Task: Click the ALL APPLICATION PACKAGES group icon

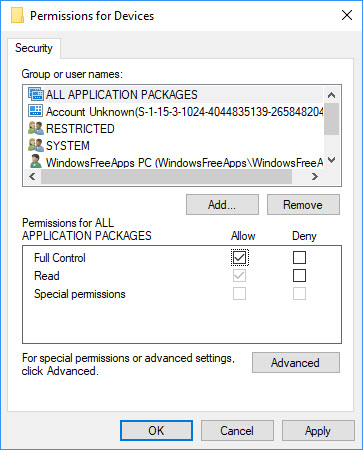Action: coord(36,94)
